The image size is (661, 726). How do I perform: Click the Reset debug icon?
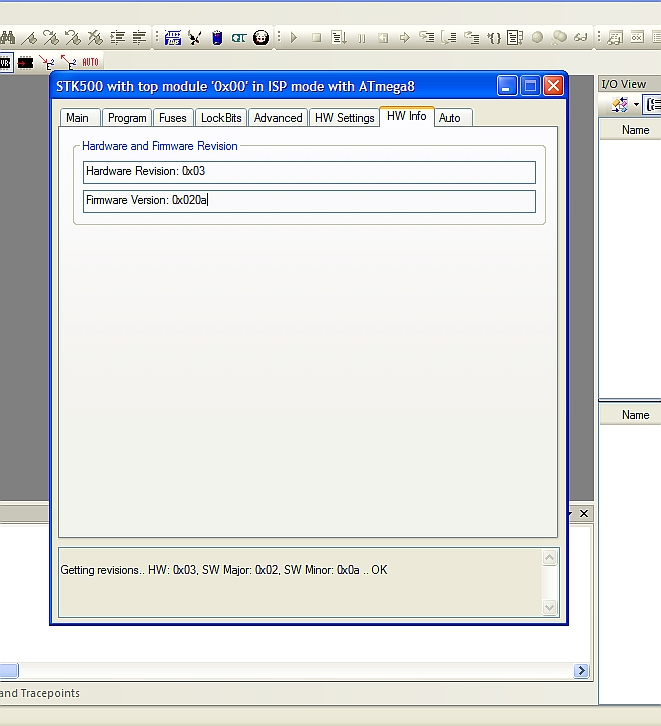(x=383, y=38)
